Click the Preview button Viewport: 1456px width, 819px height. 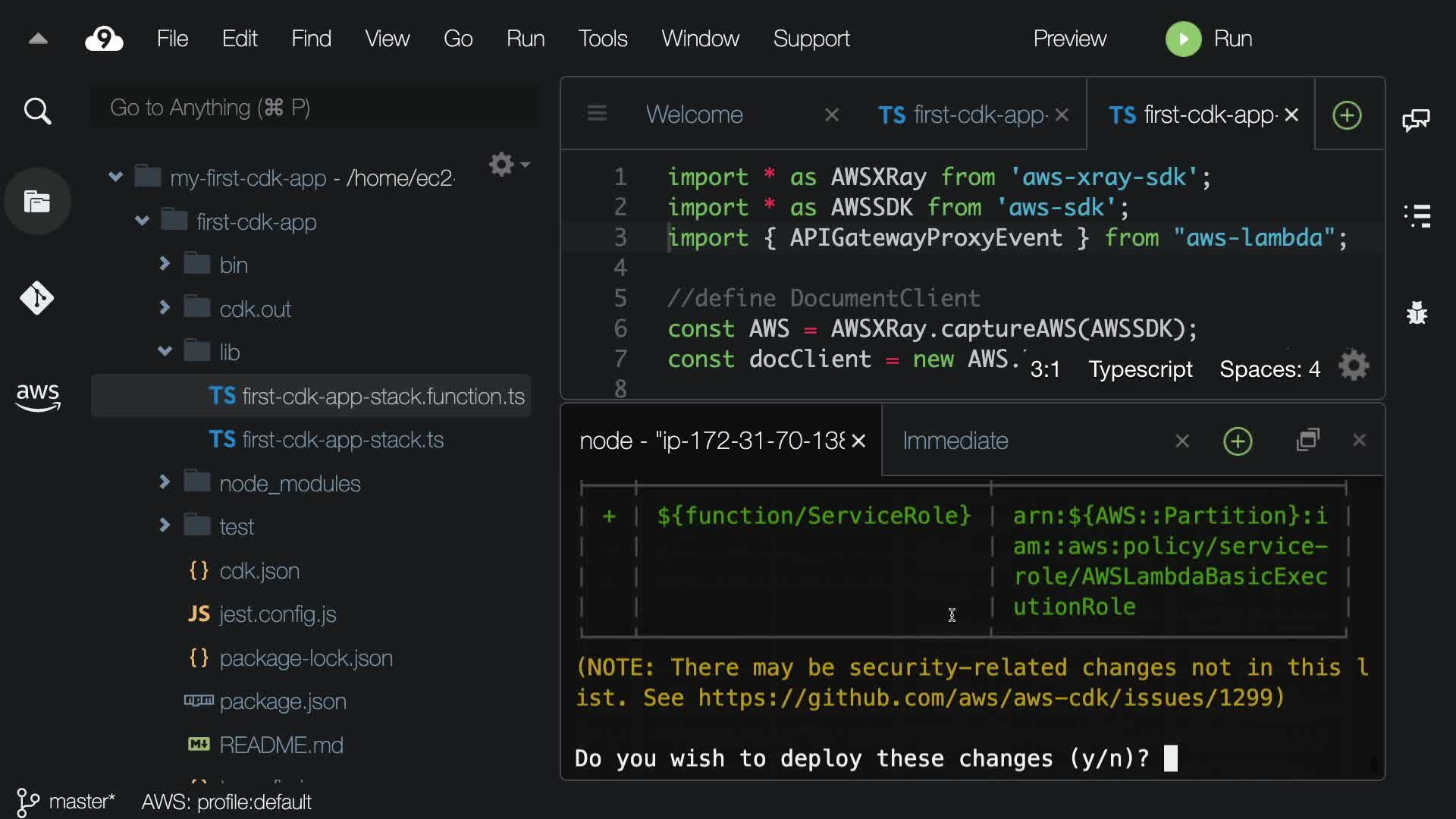(1069, 39)
